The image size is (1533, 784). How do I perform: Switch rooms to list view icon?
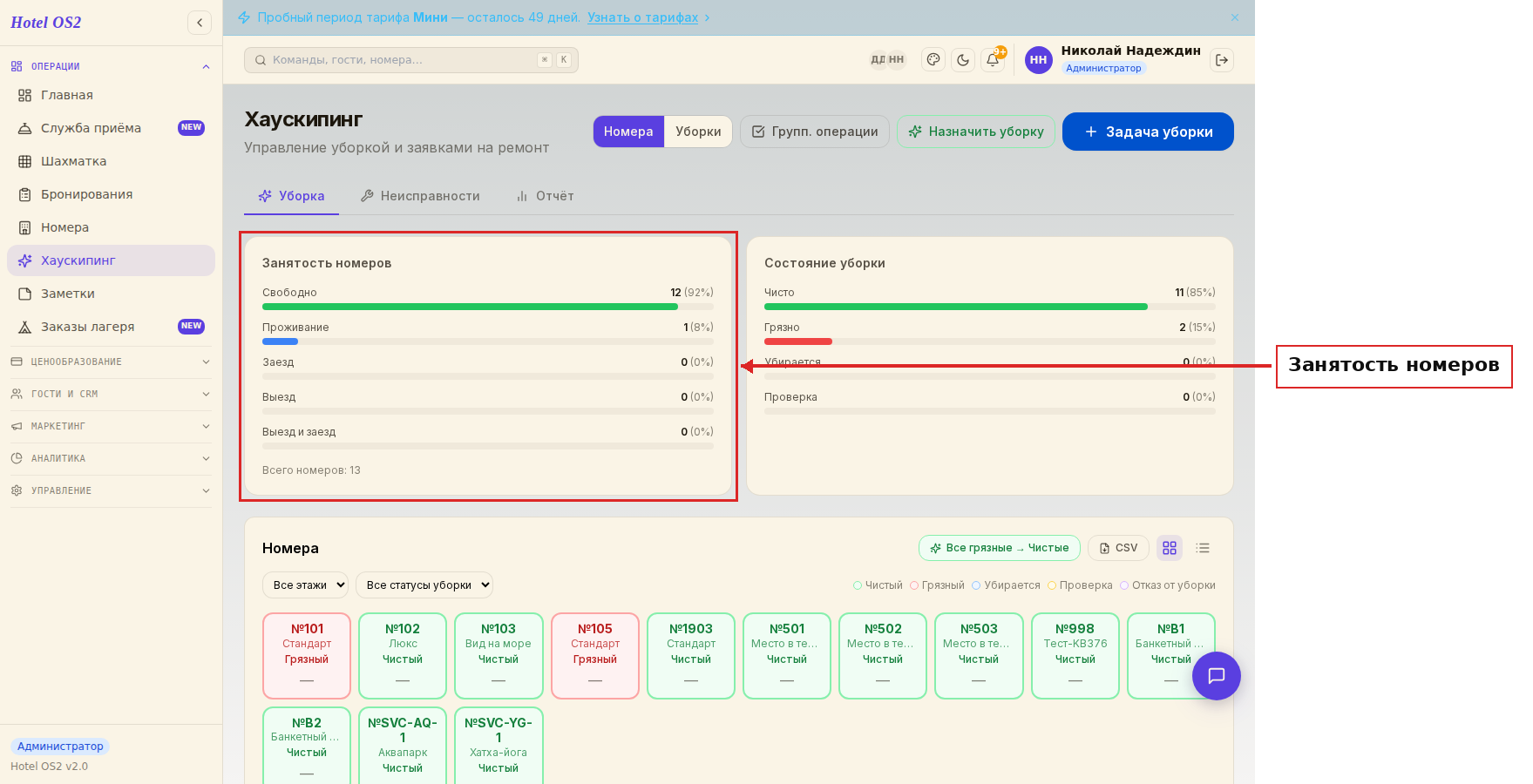[x=1203, y=548]
